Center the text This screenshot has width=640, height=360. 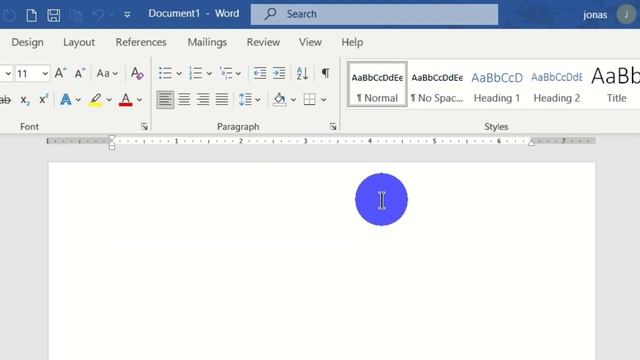pyautogui.click(x=184, y=100)
